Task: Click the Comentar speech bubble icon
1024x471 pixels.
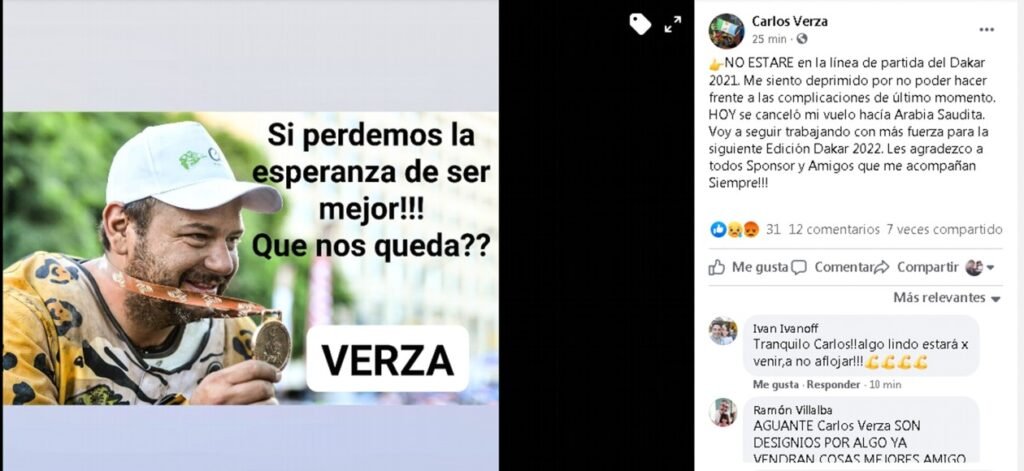Action: tap(799, 267)
